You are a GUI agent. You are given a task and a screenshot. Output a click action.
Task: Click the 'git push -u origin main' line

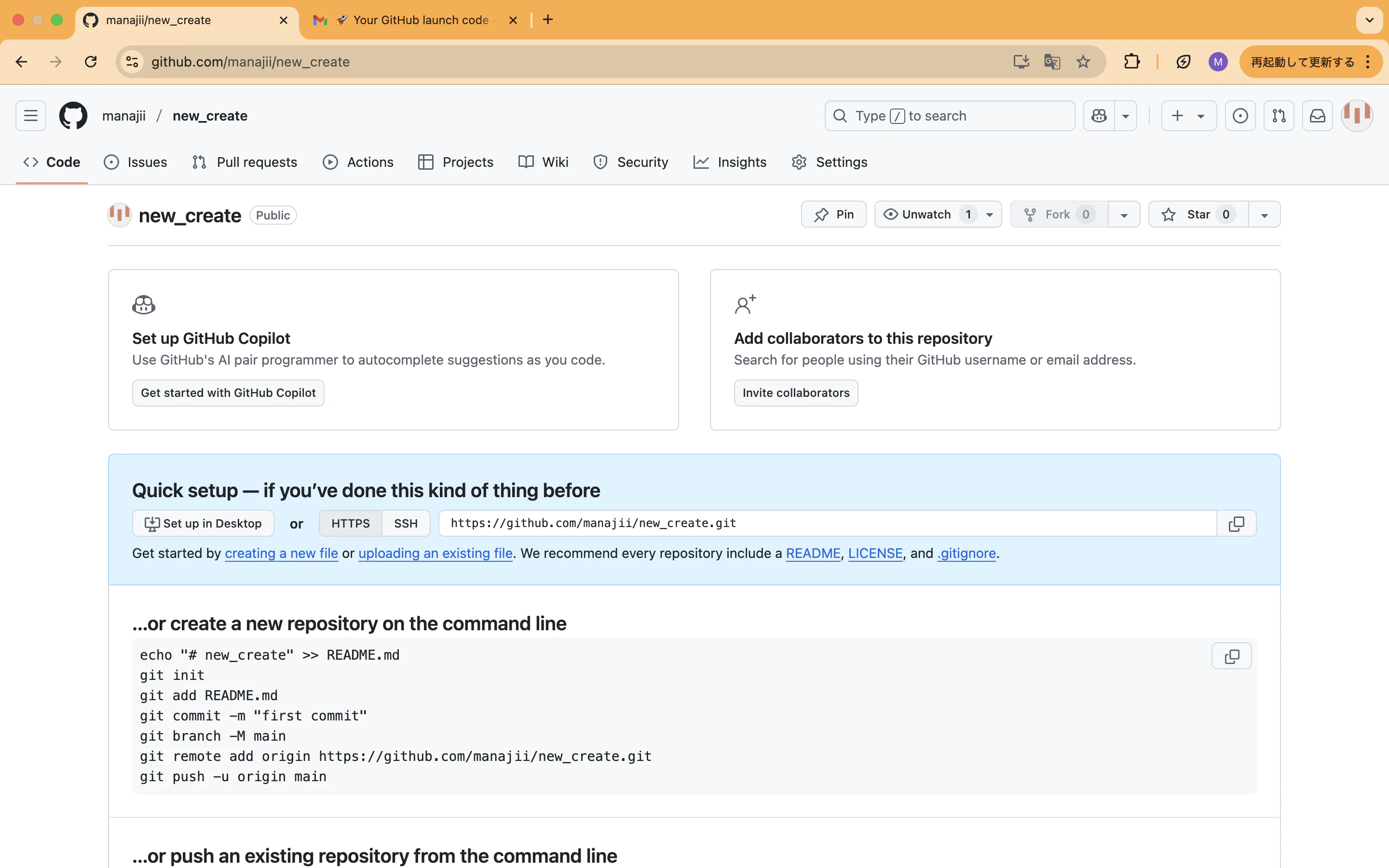point(233,777)
